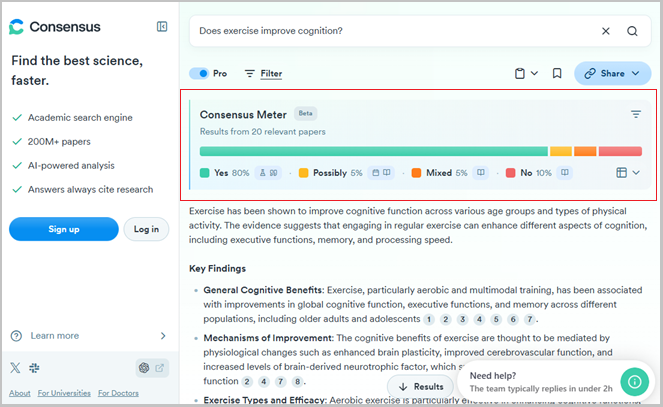Click 'Answers always cite research' sidebar item
This screenshot has height=407, width=663.
tap(90, 190)
